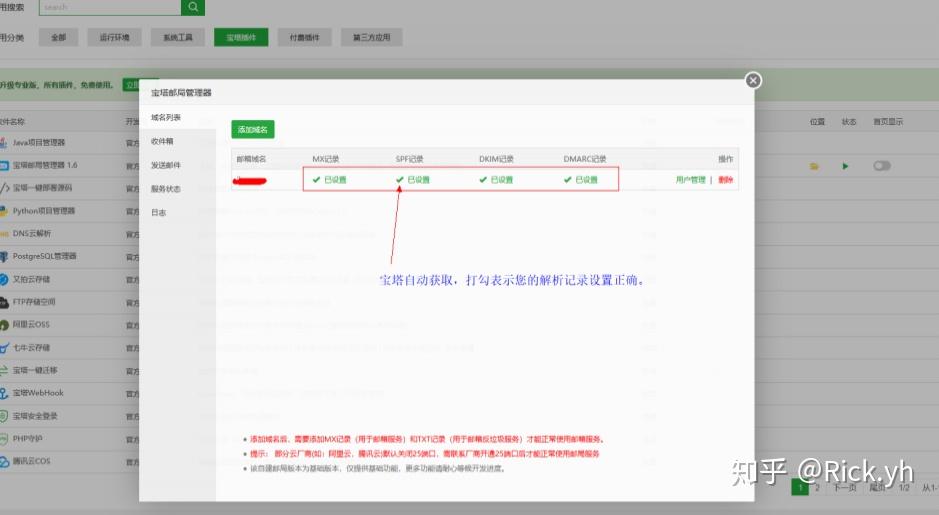Open the folder location icon for 宝塔邮局管理器
The image size is (939, 515).
(x=814, y=166)
